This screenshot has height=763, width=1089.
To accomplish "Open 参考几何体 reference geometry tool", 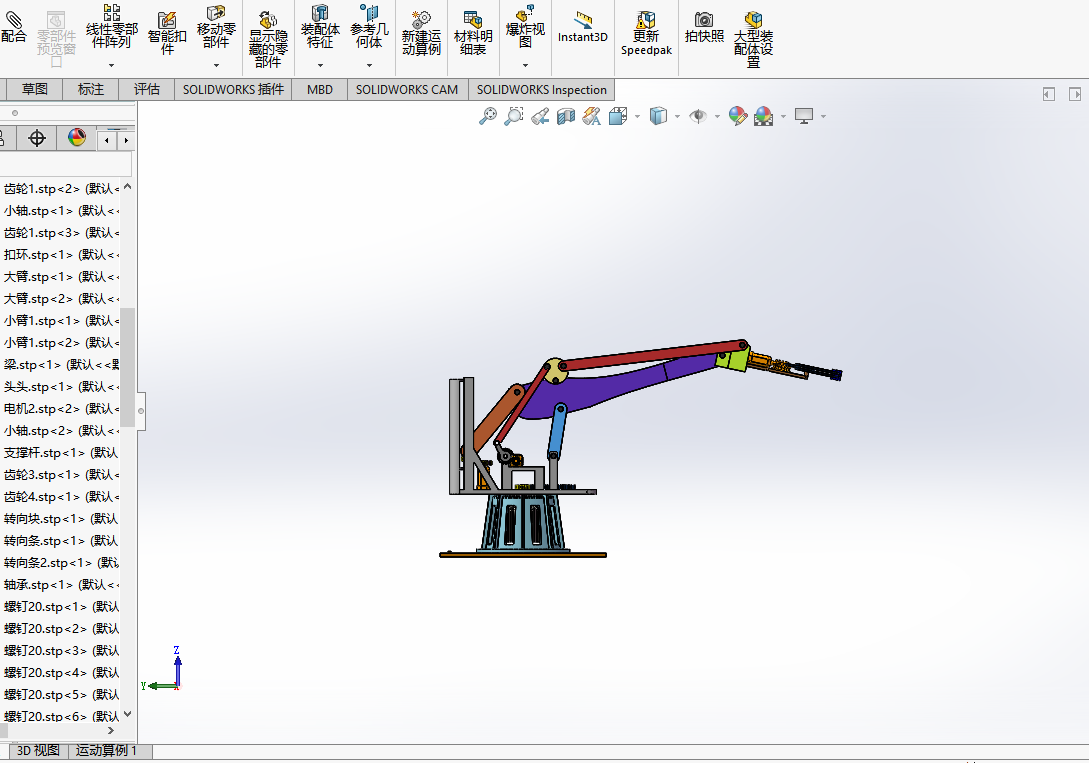I will pyautogui.click(x=369, y=26).
